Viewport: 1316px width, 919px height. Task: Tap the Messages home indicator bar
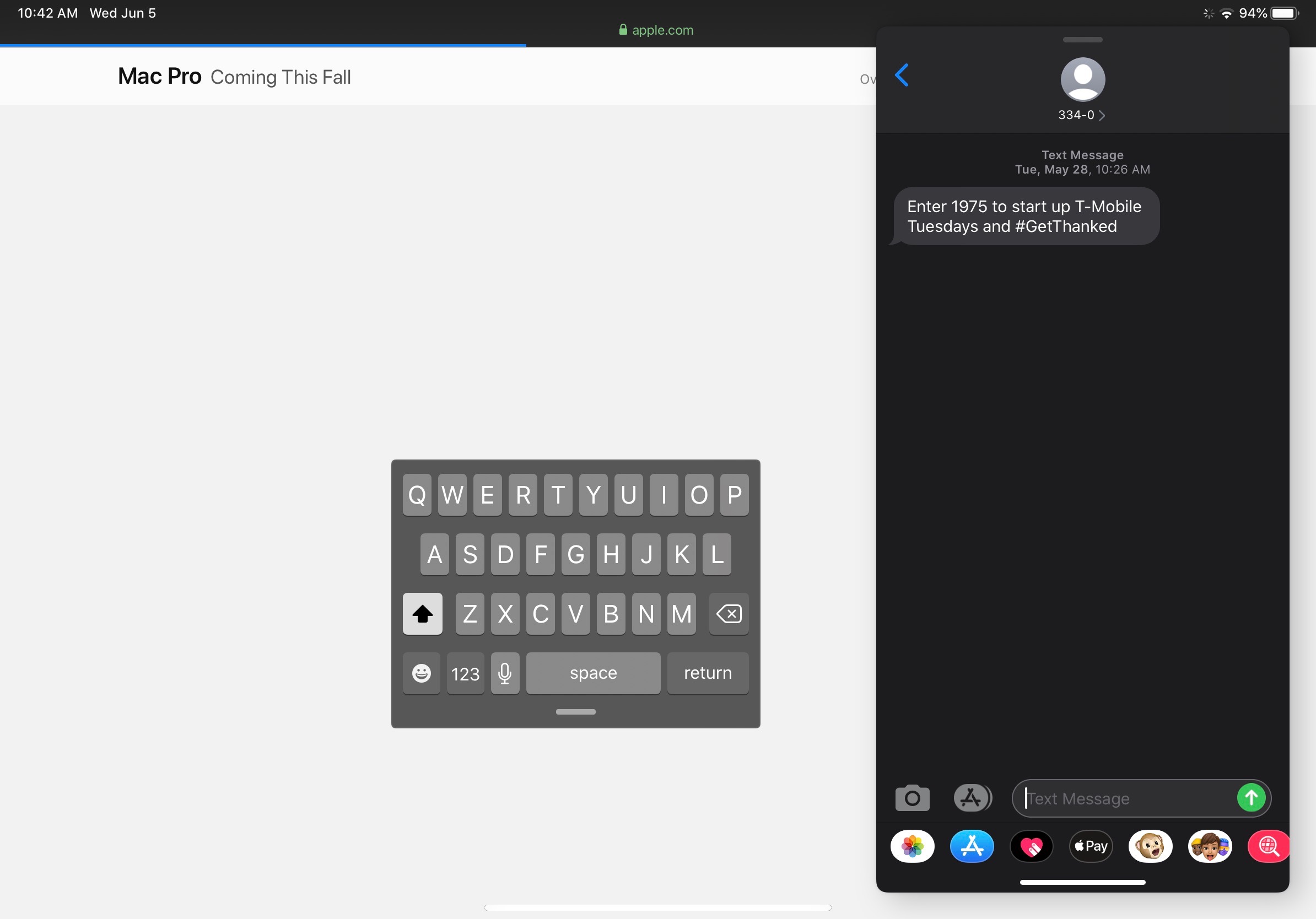(x=1082, y=882)
